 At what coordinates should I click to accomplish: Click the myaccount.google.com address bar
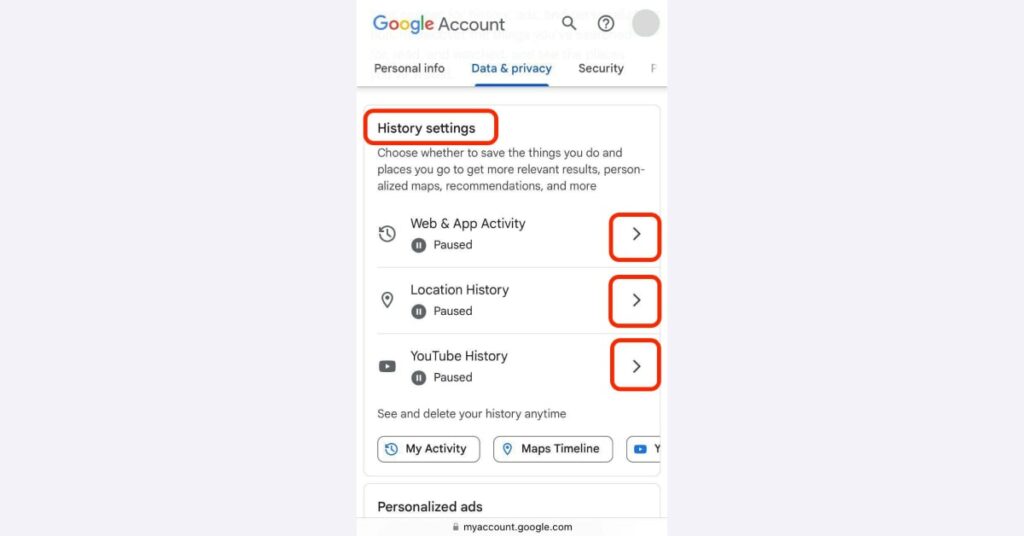point(512,527)
